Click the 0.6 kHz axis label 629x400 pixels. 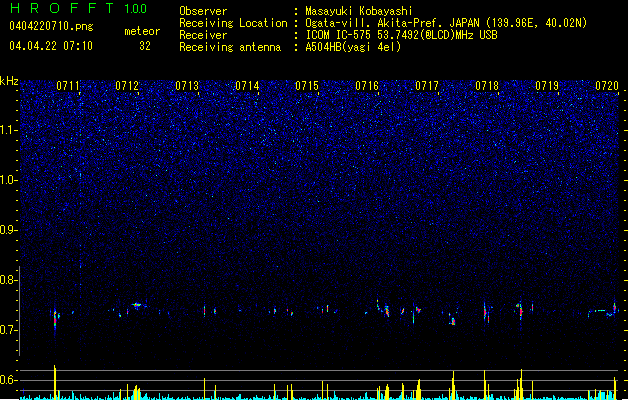pos(9,380)
